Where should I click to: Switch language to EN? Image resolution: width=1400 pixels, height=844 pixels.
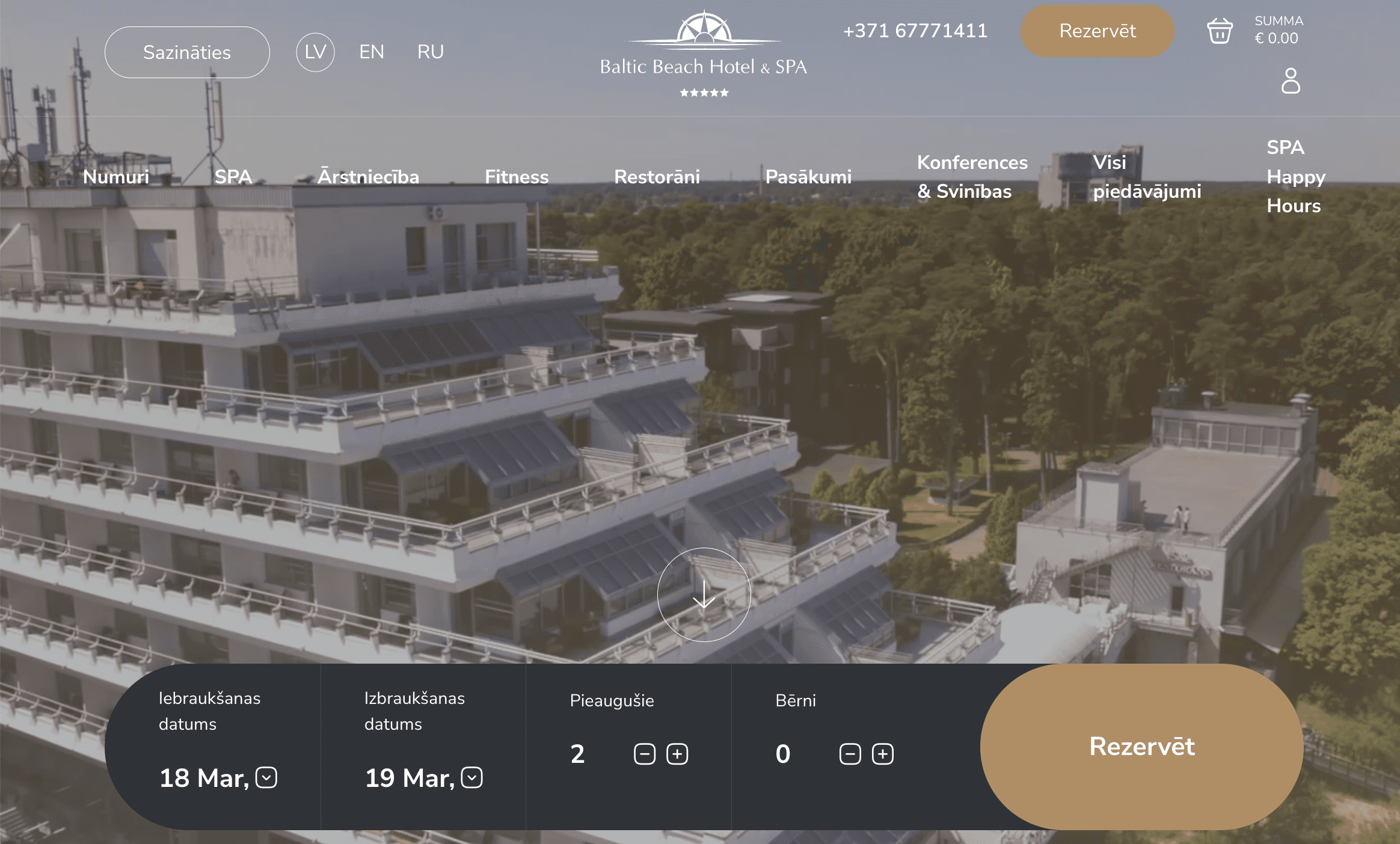point(372,52)
